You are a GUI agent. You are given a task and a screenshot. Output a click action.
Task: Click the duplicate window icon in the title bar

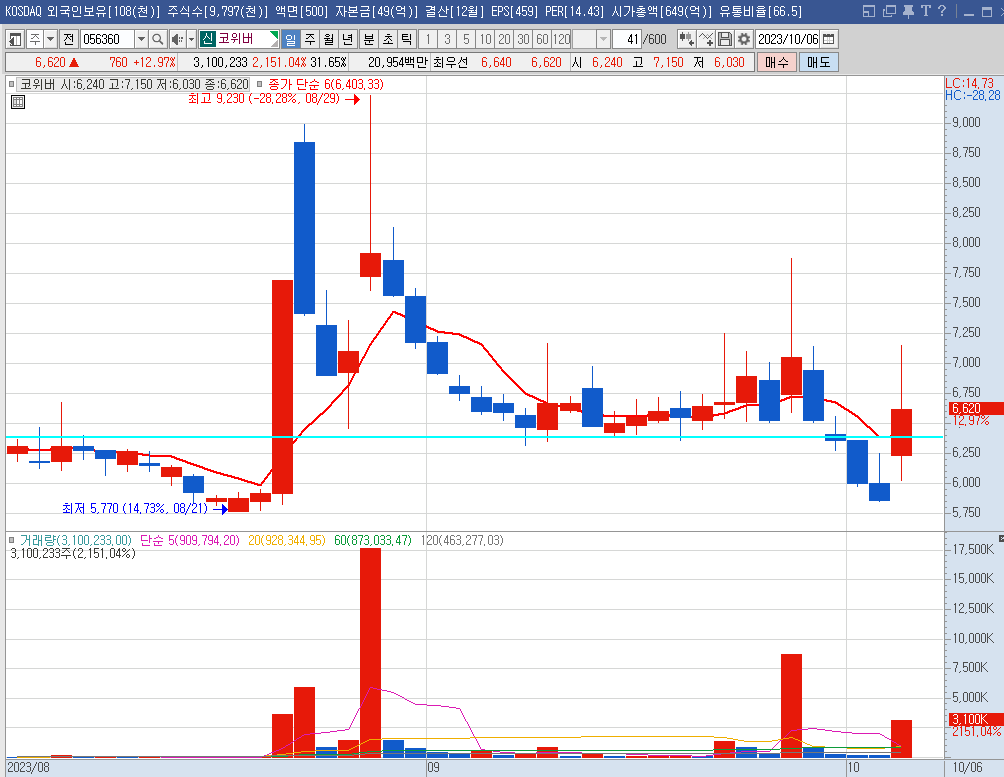click(x=889, y=11)
